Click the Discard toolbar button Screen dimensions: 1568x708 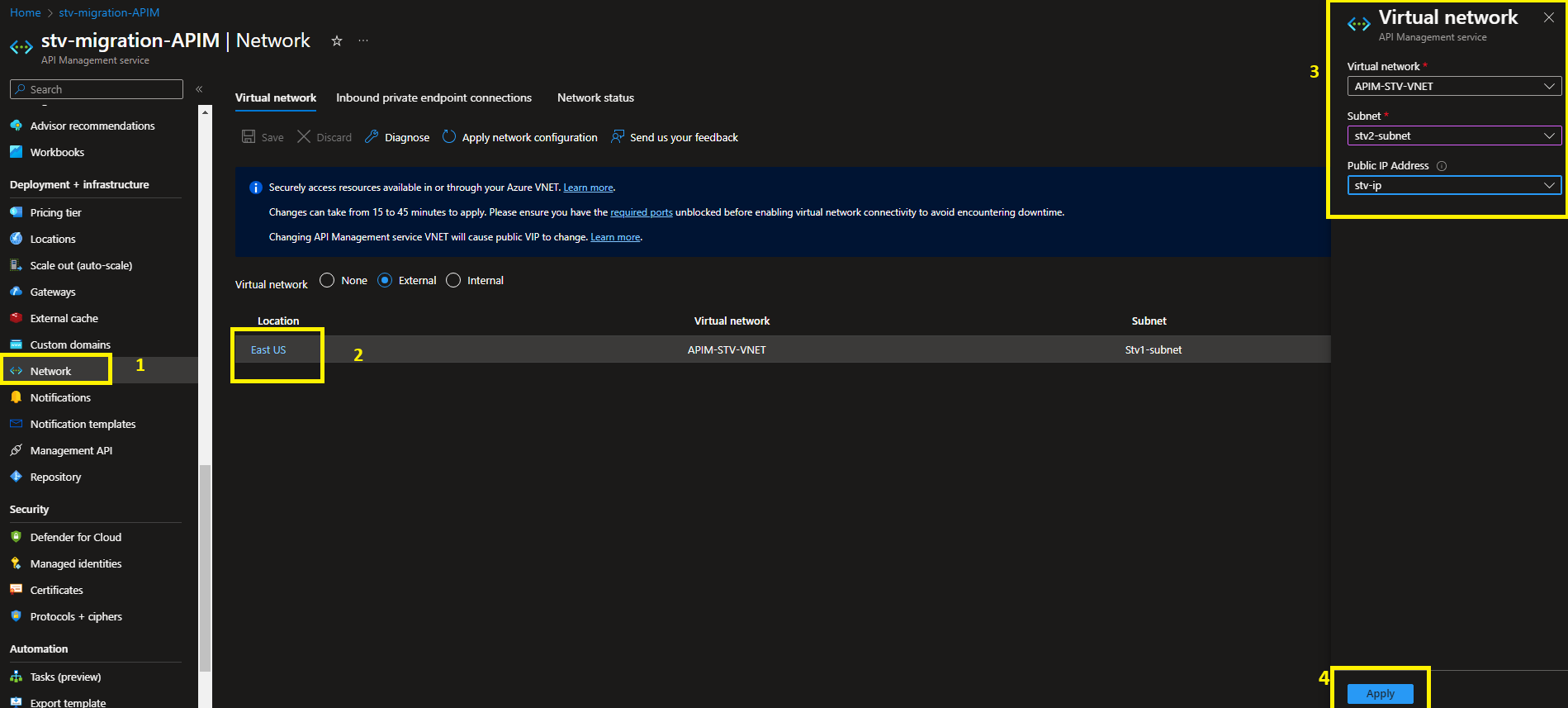[x=324, y=137]
